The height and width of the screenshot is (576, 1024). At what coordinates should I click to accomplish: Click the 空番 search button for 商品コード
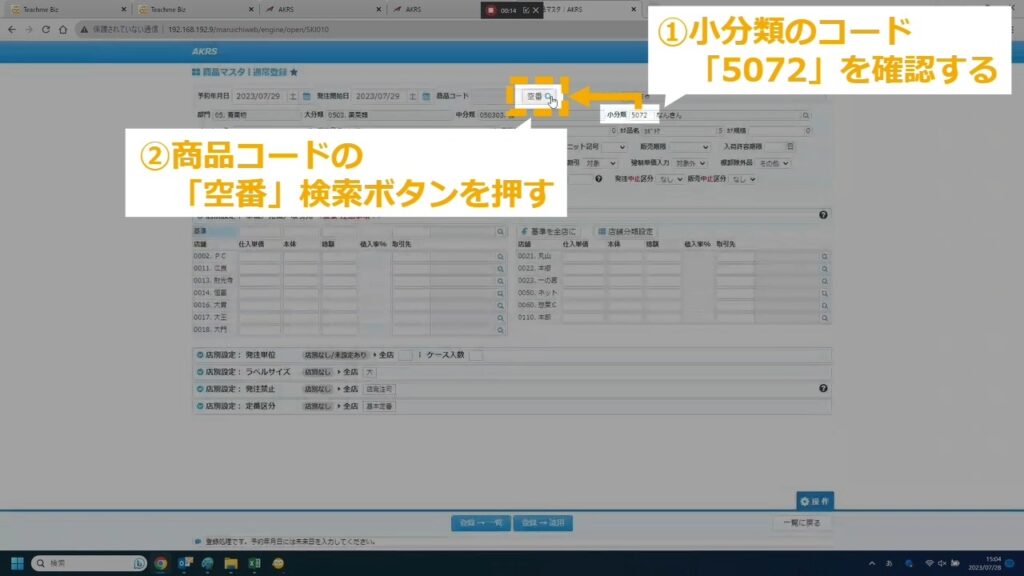point(539,97)
